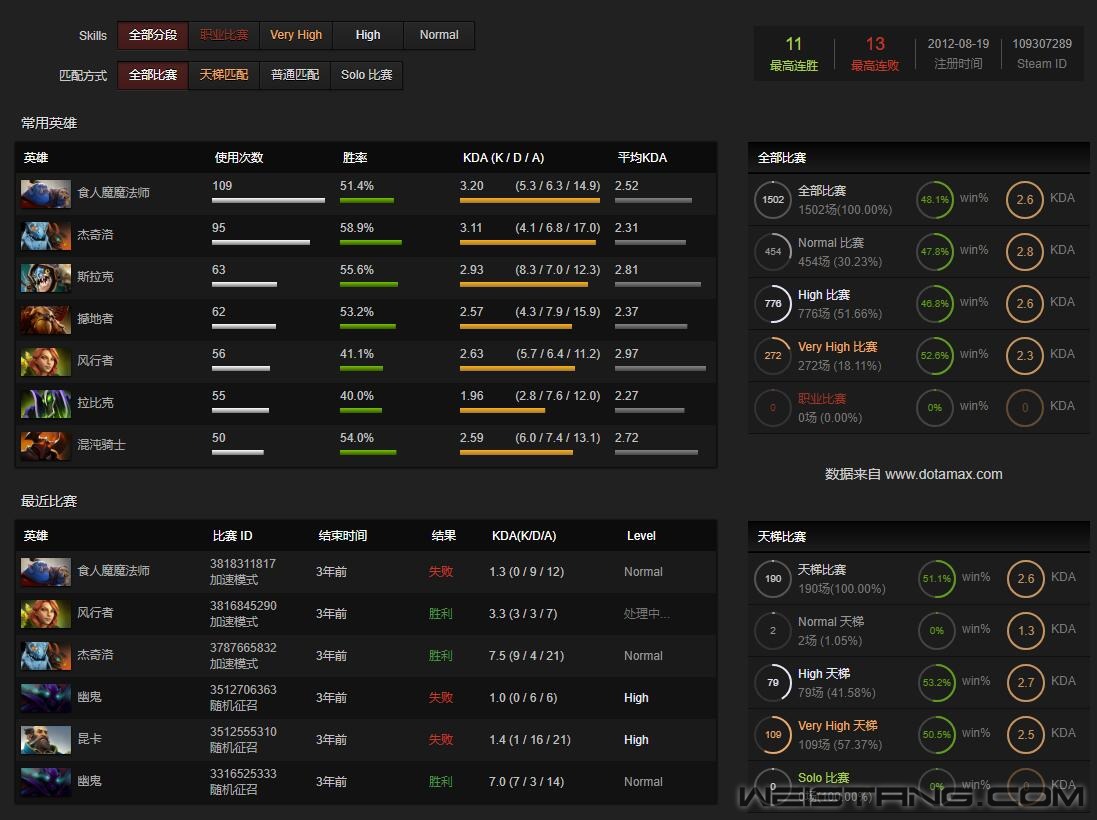Click the 53.2% ladder win rate circle

click(x=937, y=682)
